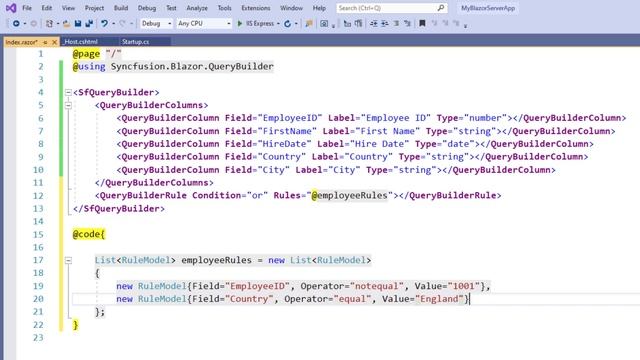This screenshot has width=640, height=360.
Task: Click the magnifier icon in search box
Action: tap(441, 8)
